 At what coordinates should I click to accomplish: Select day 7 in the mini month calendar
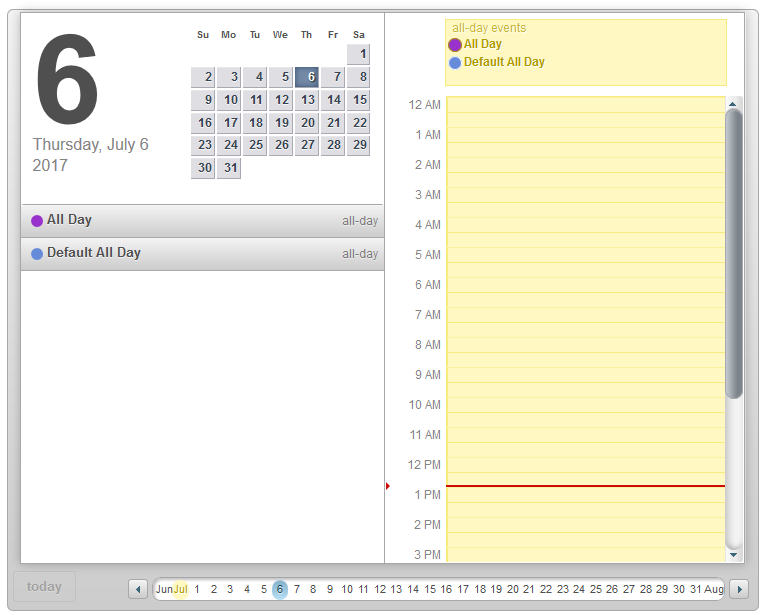(x=333, y=77)
